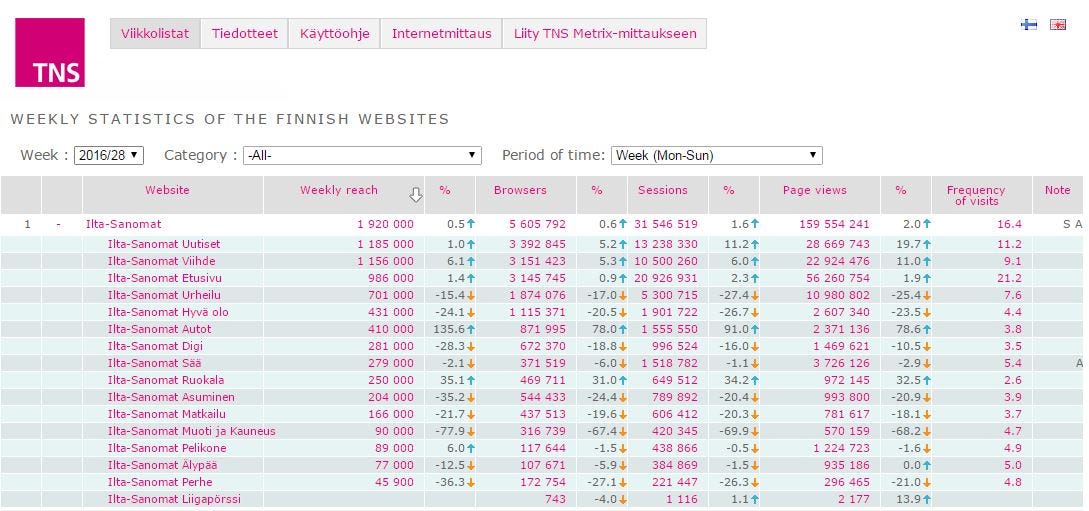Click the frequency value 7.6 for Urheilu
Viewport: 1089px width, 511px height.
(x=1013, y=295)
